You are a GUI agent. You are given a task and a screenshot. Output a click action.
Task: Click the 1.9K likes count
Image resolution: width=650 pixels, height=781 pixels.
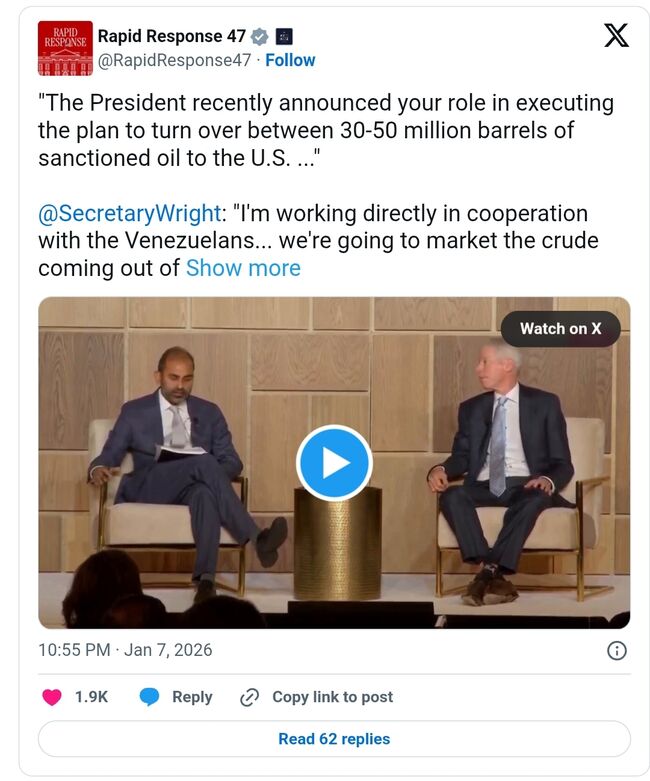(91, 697)
